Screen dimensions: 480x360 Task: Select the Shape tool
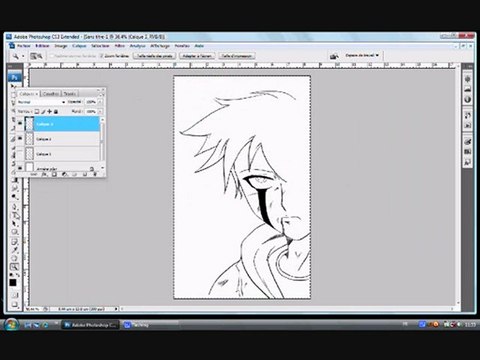tap(15, 232)
